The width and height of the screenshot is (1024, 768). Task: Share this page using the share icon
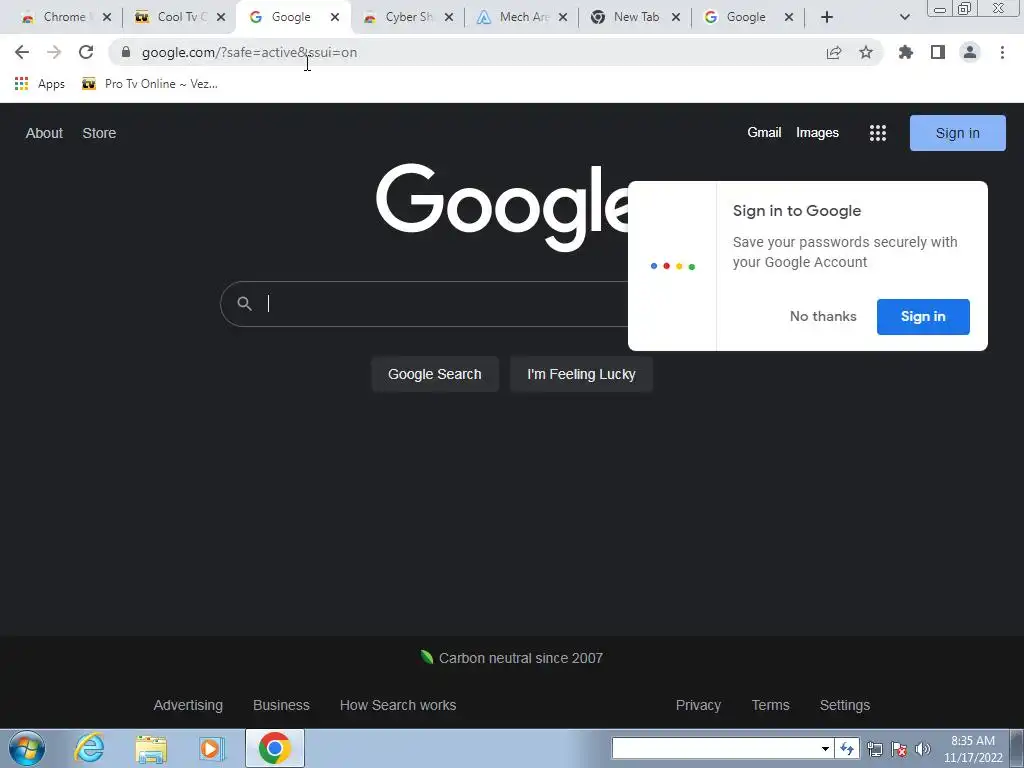[x=834, y=52]
